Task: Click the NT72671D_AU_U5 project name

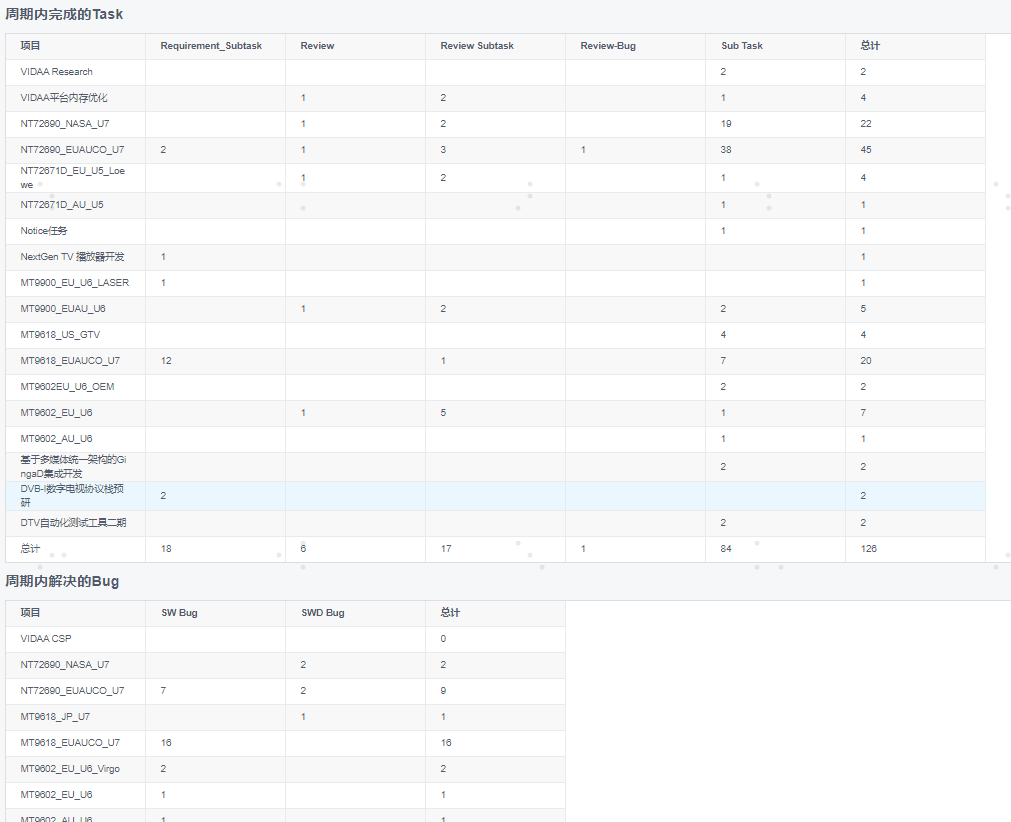Action: [x=62, y=205]
